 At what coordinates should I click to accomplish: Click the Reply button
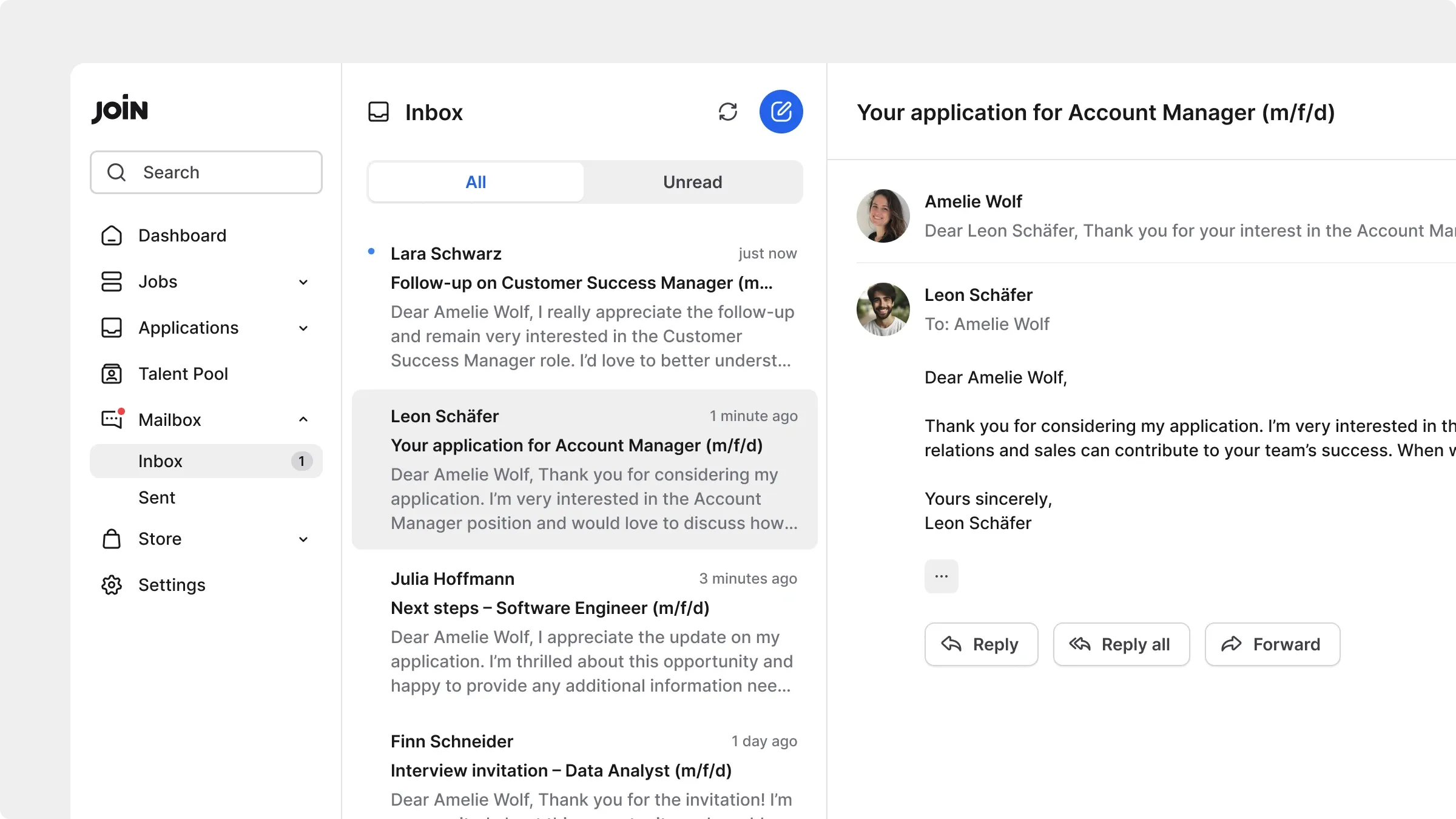click(981, 644)
